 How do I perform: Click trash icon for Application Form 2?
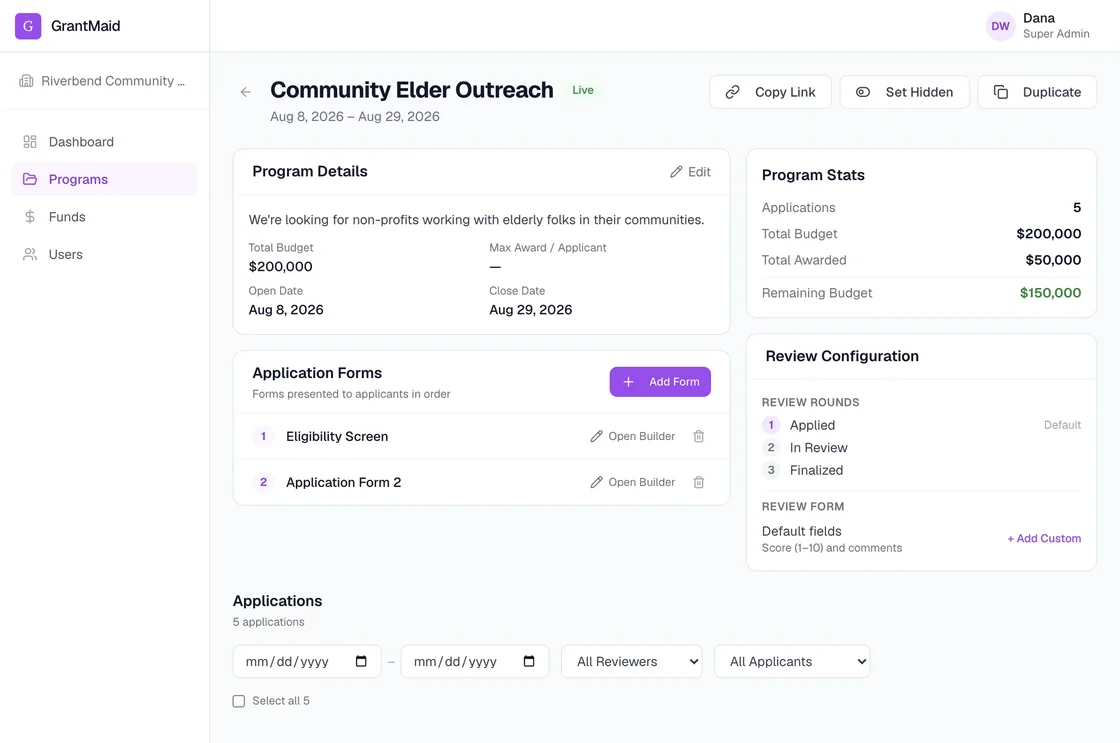point(699,482)
